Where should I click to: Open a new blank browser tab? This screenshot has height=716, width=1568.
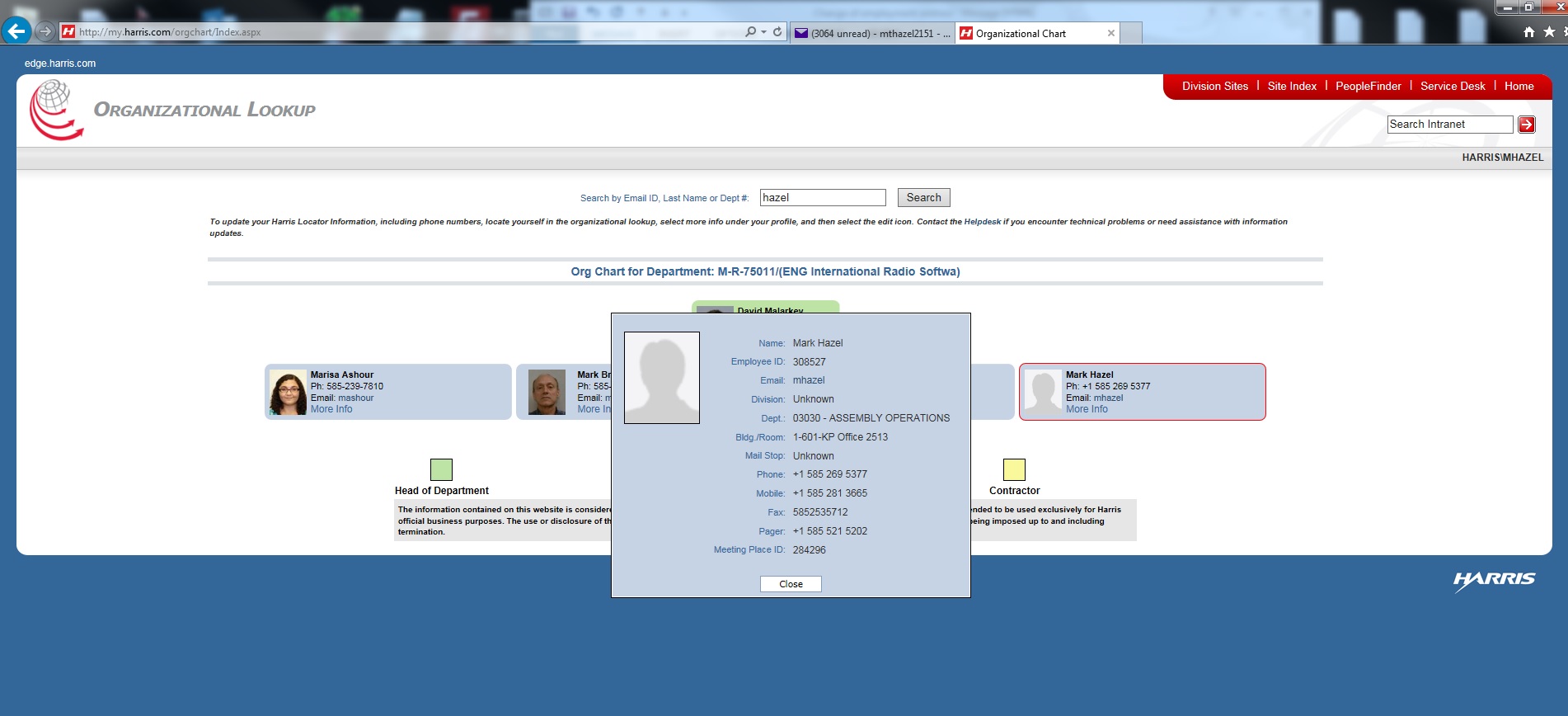[1131, 33]
